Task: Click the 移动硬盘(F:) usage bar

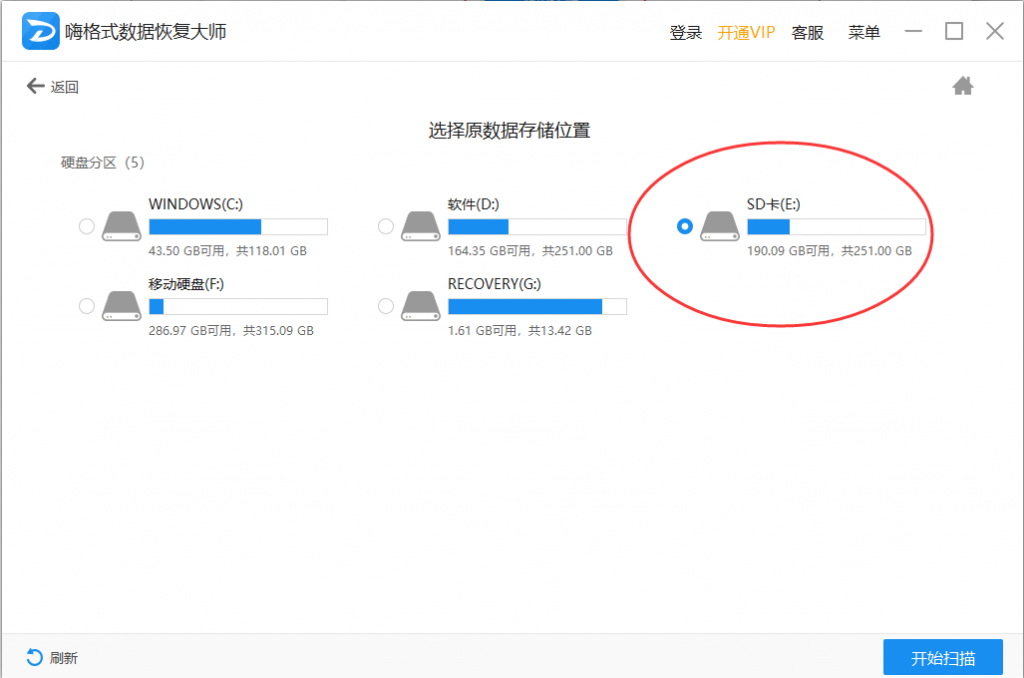Action: click(238, 306)
